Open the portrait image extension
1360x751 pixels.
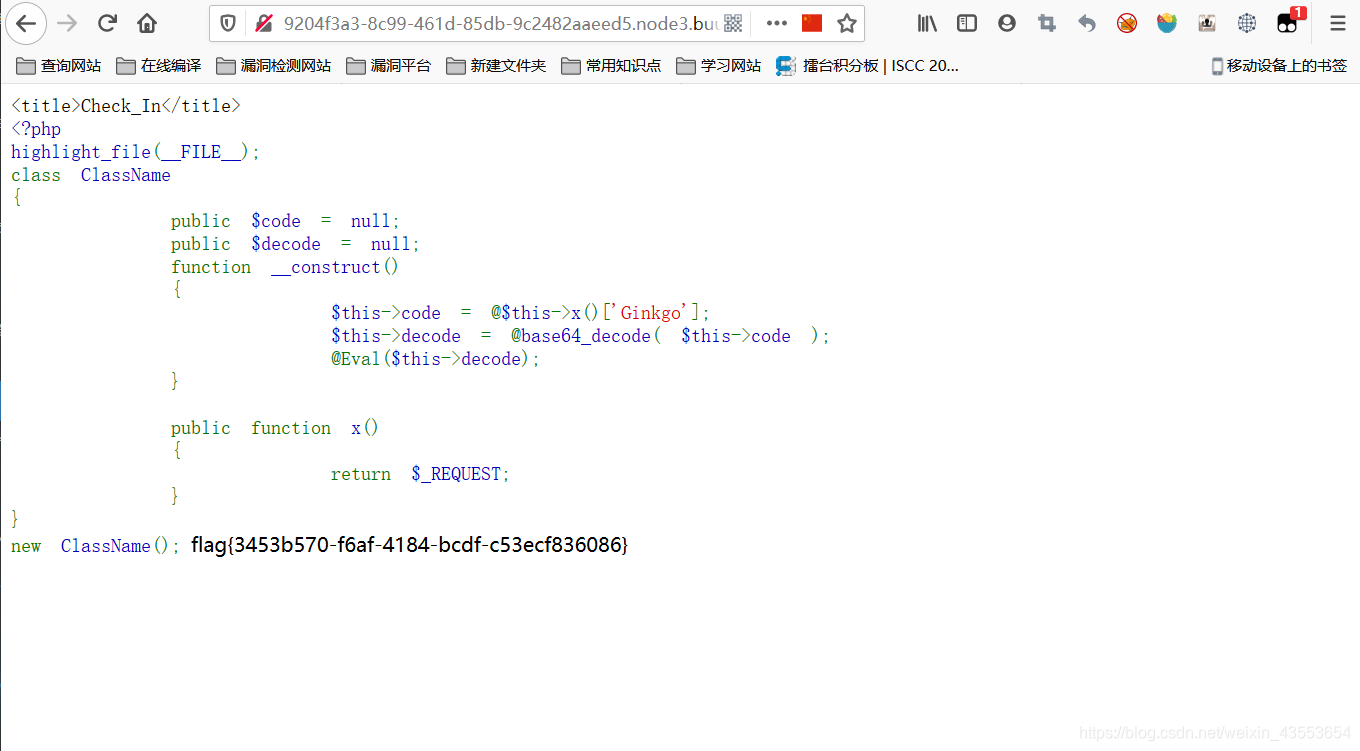(1207, 23)
